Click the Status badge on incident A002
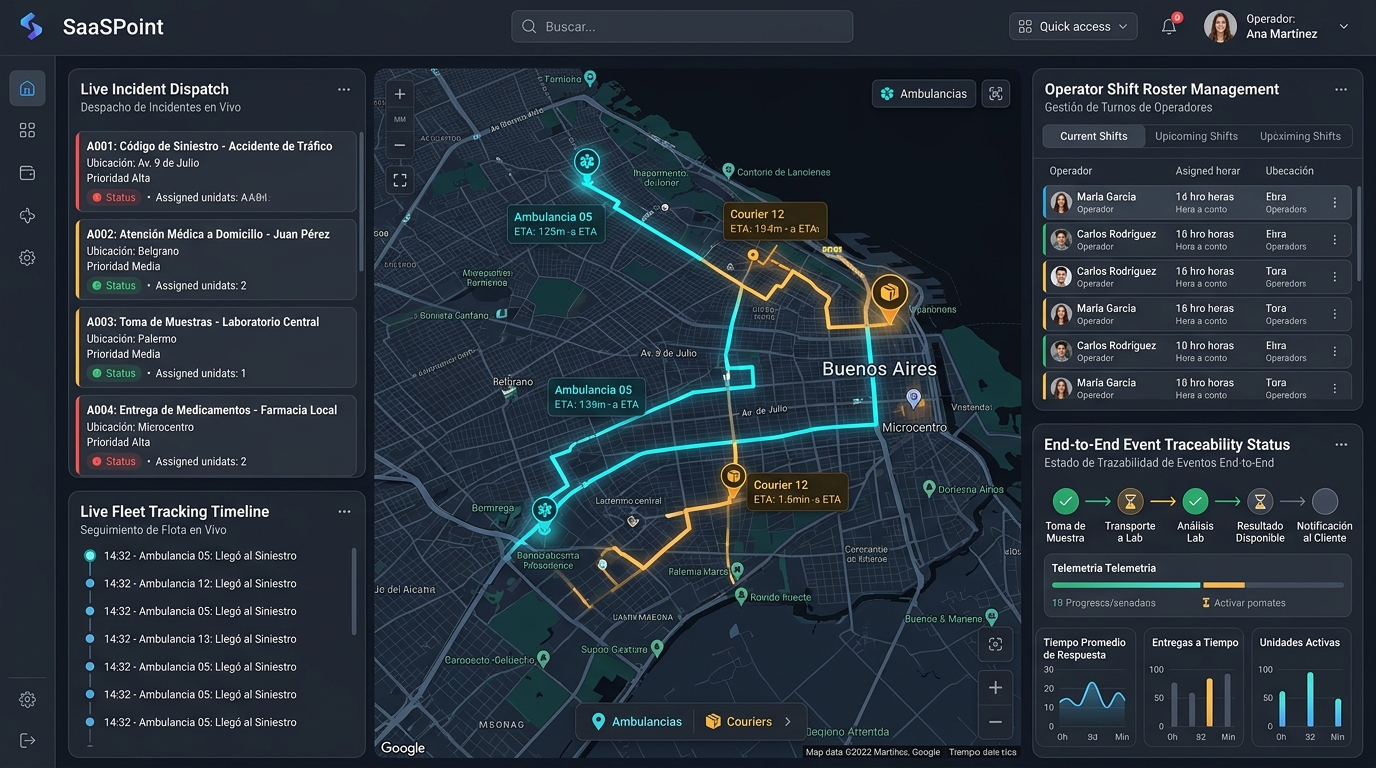The image size is (1376, 768). (113, 285)
